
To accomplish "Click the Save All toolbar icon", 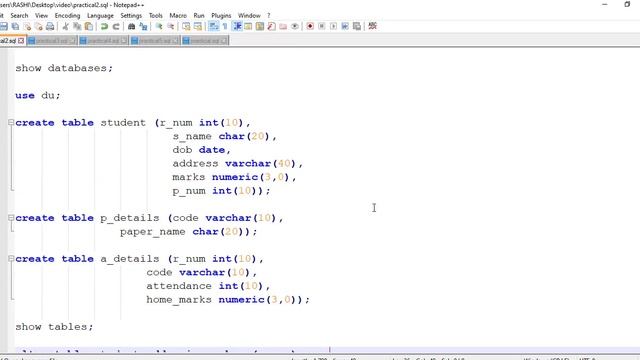I will [x=16, y=27].
